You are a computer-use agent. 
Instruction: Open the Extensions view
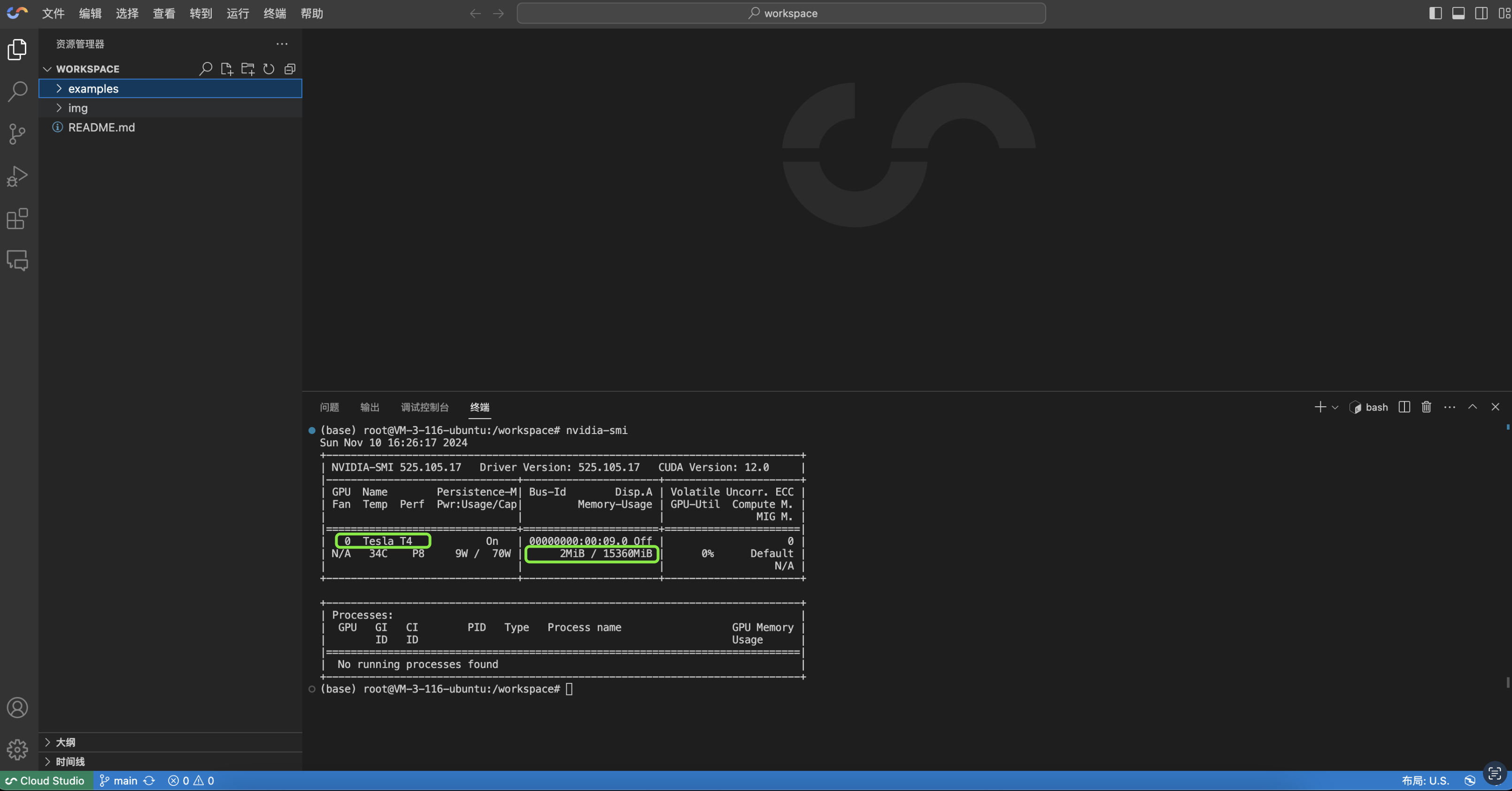18,218
